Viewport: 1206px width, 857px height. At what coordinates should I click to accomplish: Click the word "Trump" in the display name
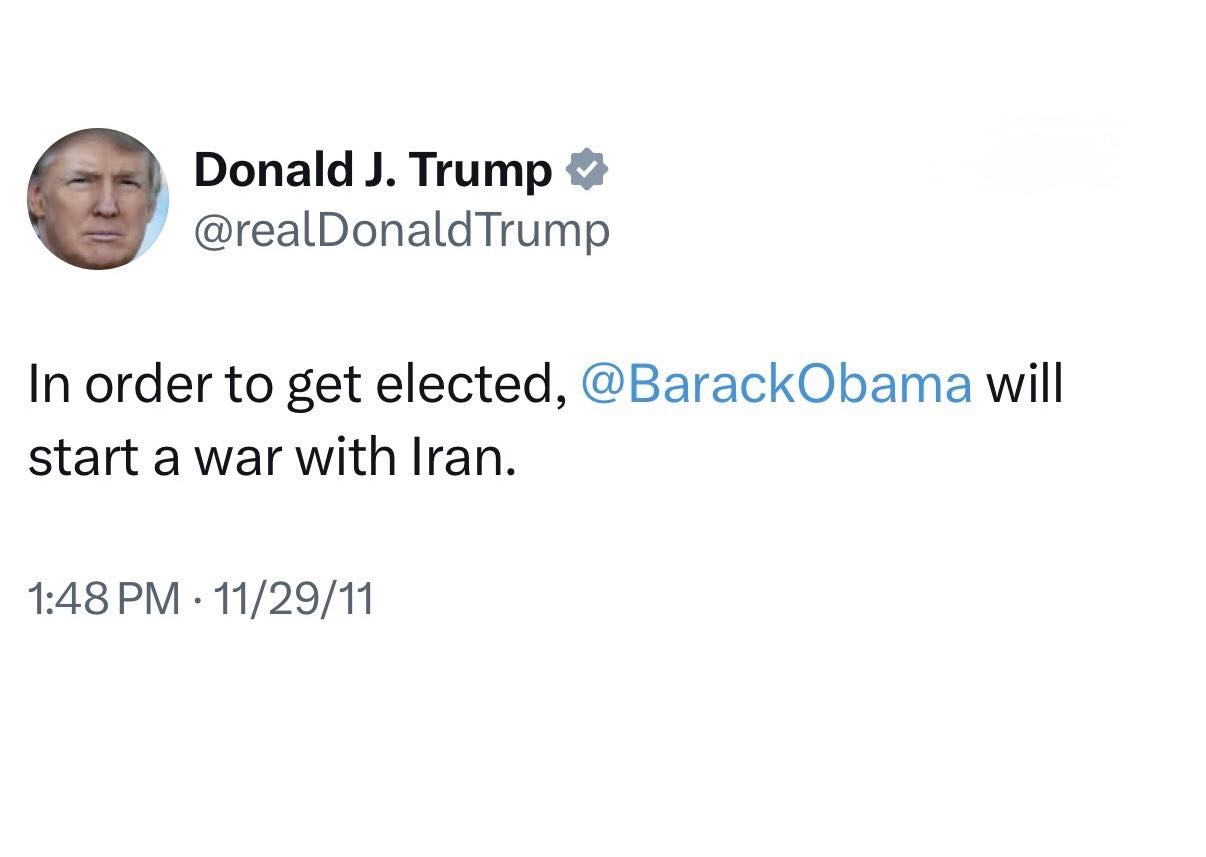click(x=480, y=170)
